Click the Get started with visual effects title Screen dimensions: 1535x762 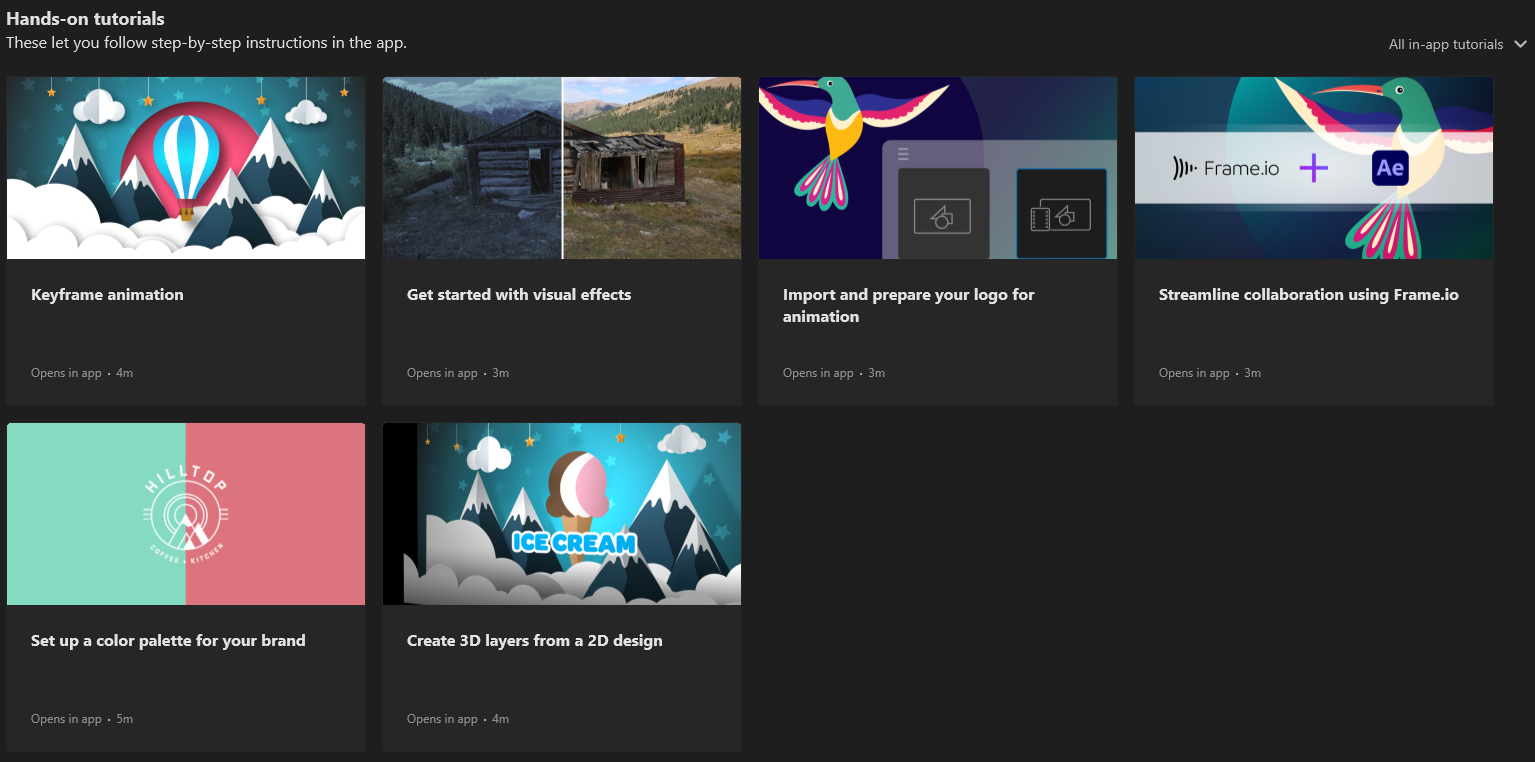pyautogui.click(x=519, y=295)
